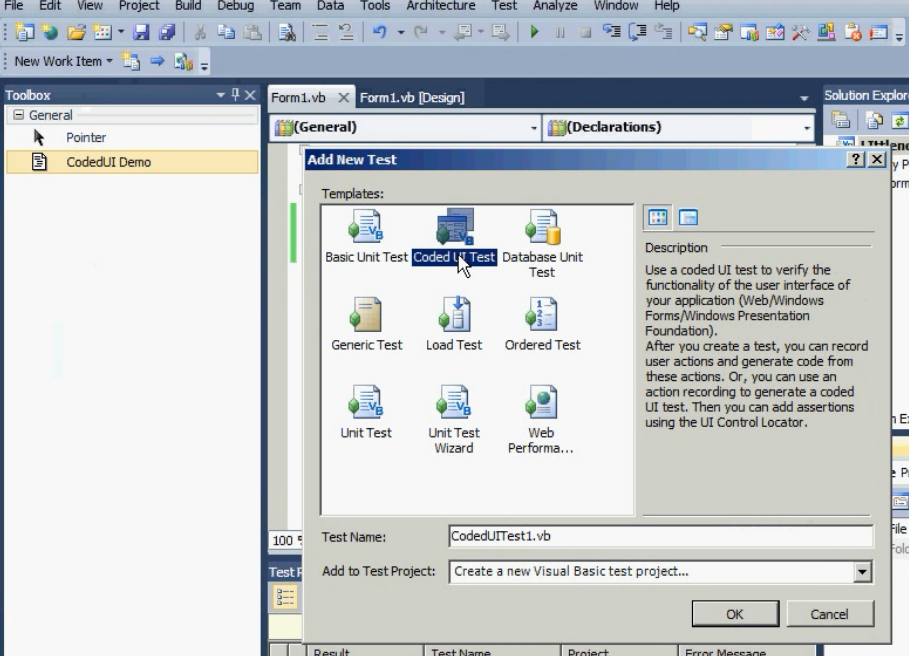
Task: Click the Add New Item toolbar icon
Action: [x=102, y=32]
